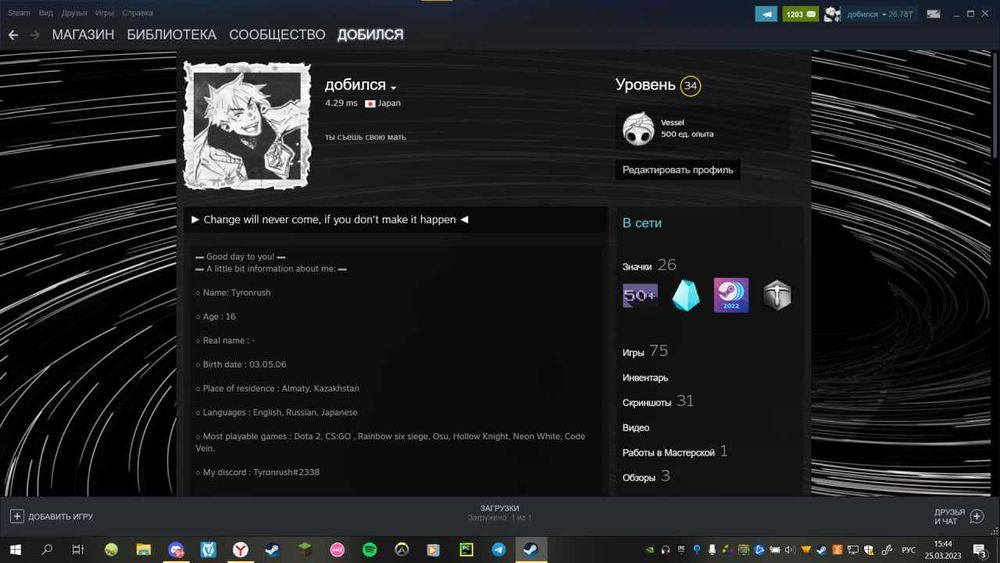Viewport: 1000px width, 563px height.
Task: Open the Обзоры 3 link
Action: pos(646,477)
